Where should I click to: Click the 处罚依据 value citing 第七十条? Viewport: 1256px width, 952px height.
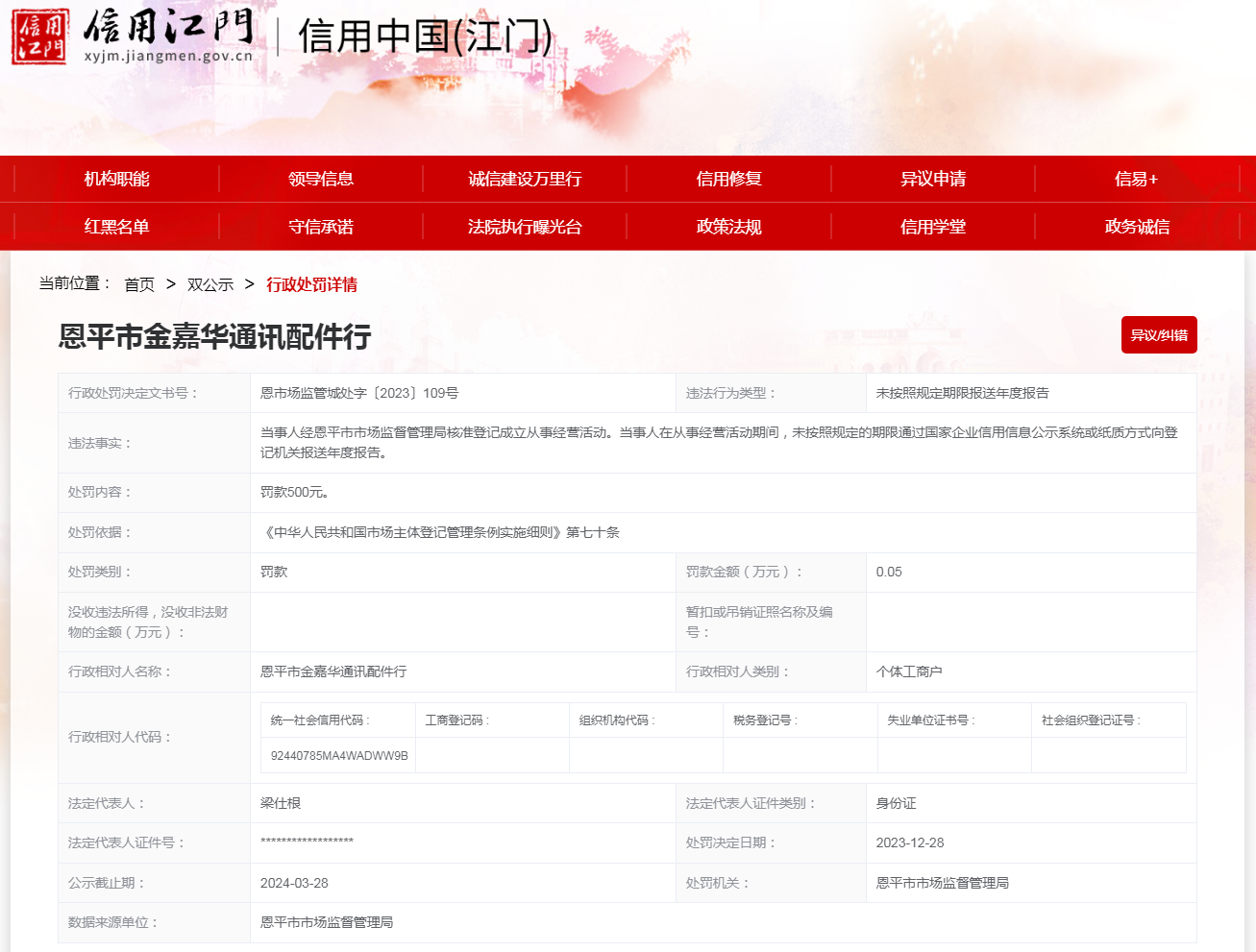coord(440,532)
